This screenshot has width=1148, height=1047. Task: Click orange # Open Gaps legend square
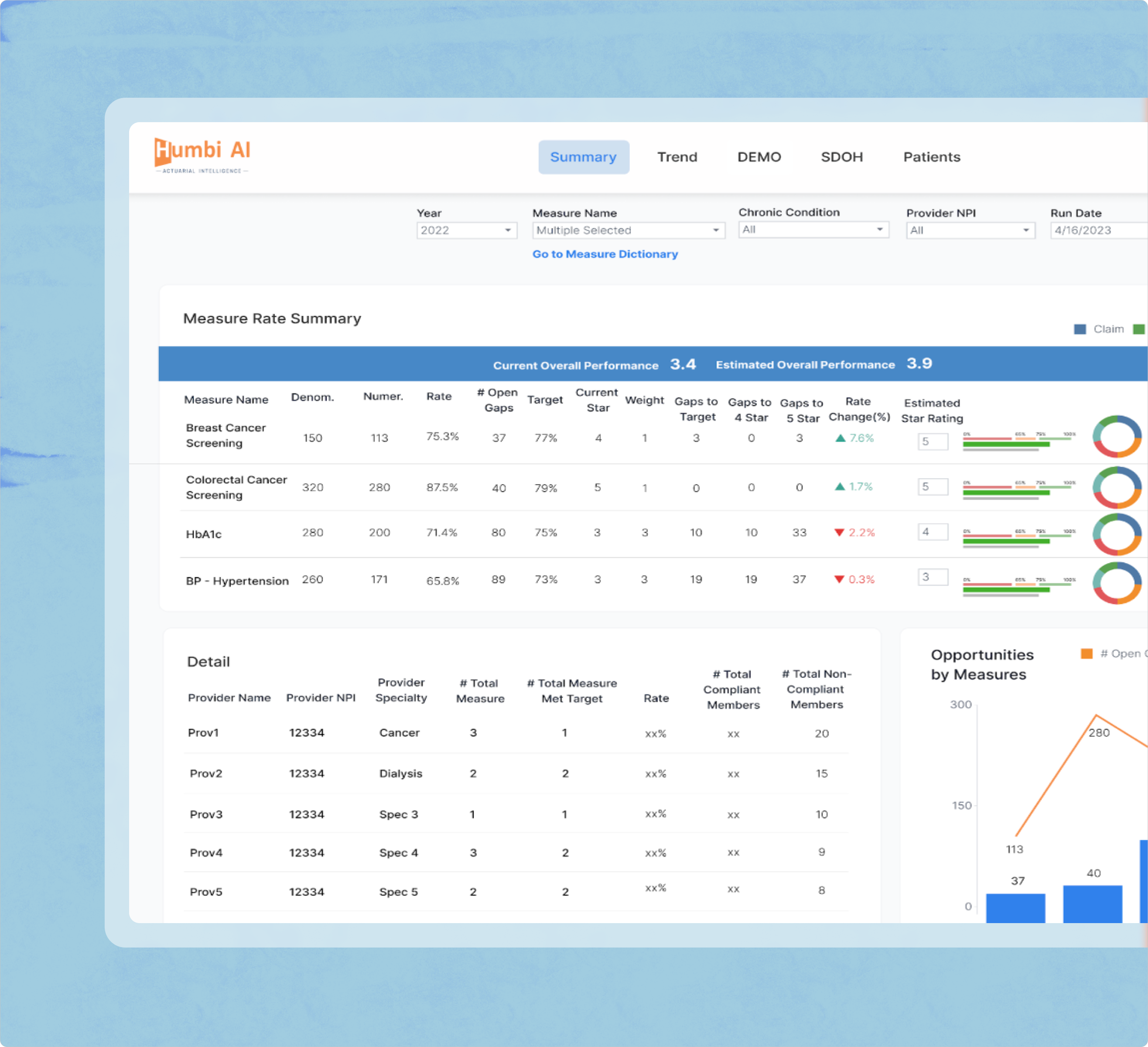tap(1086, 654)
